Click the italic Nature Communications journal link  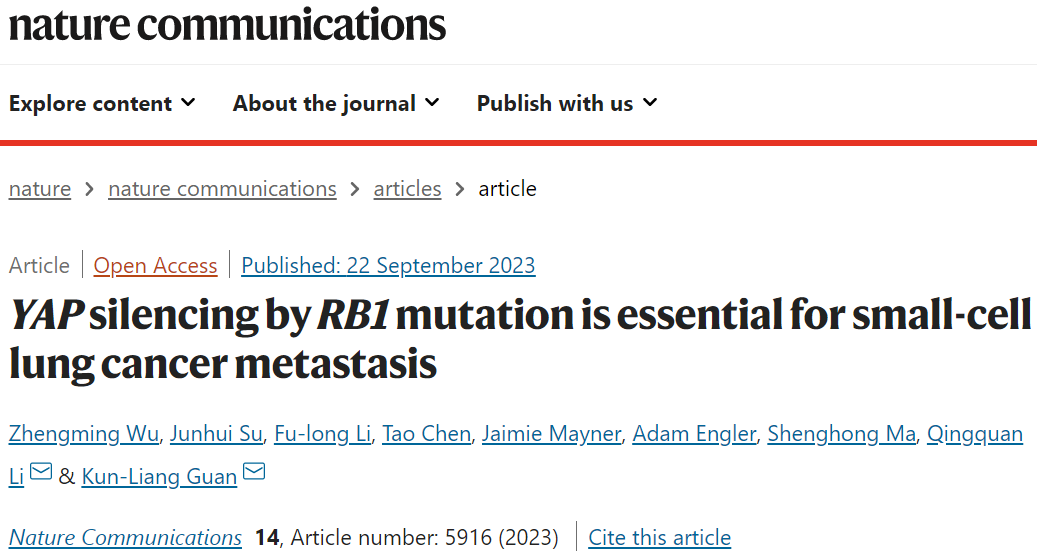click(125, 538)
